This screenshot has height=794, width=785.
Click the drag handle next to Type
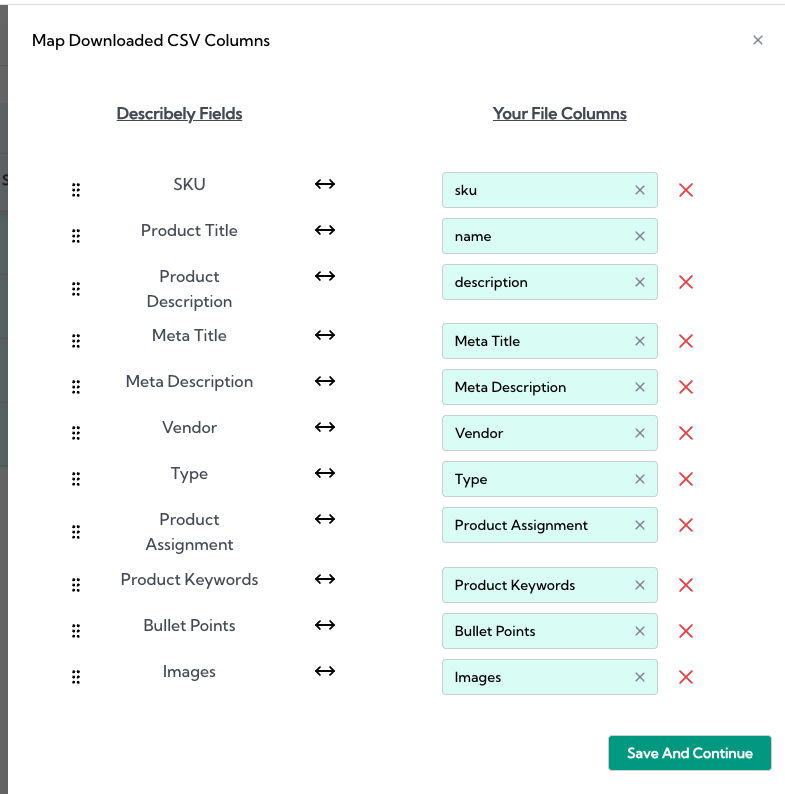[76, 479]
